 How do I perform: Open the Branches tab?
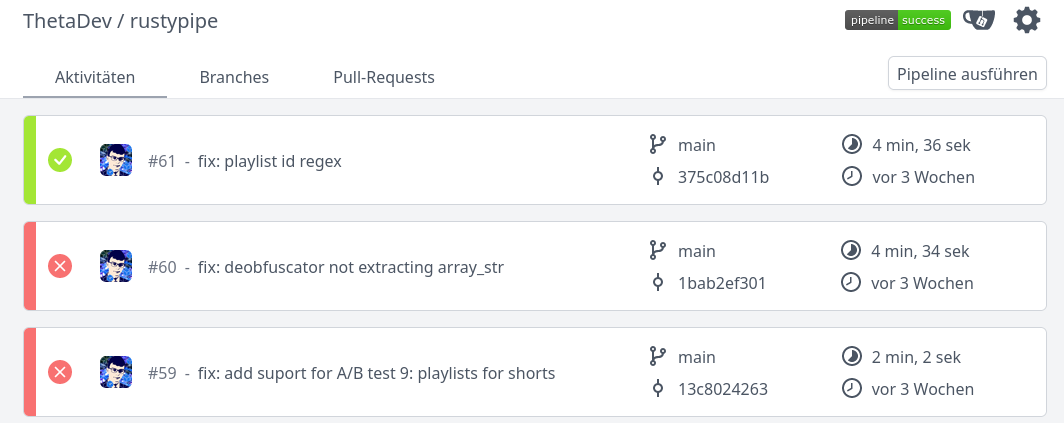[234, 77]
